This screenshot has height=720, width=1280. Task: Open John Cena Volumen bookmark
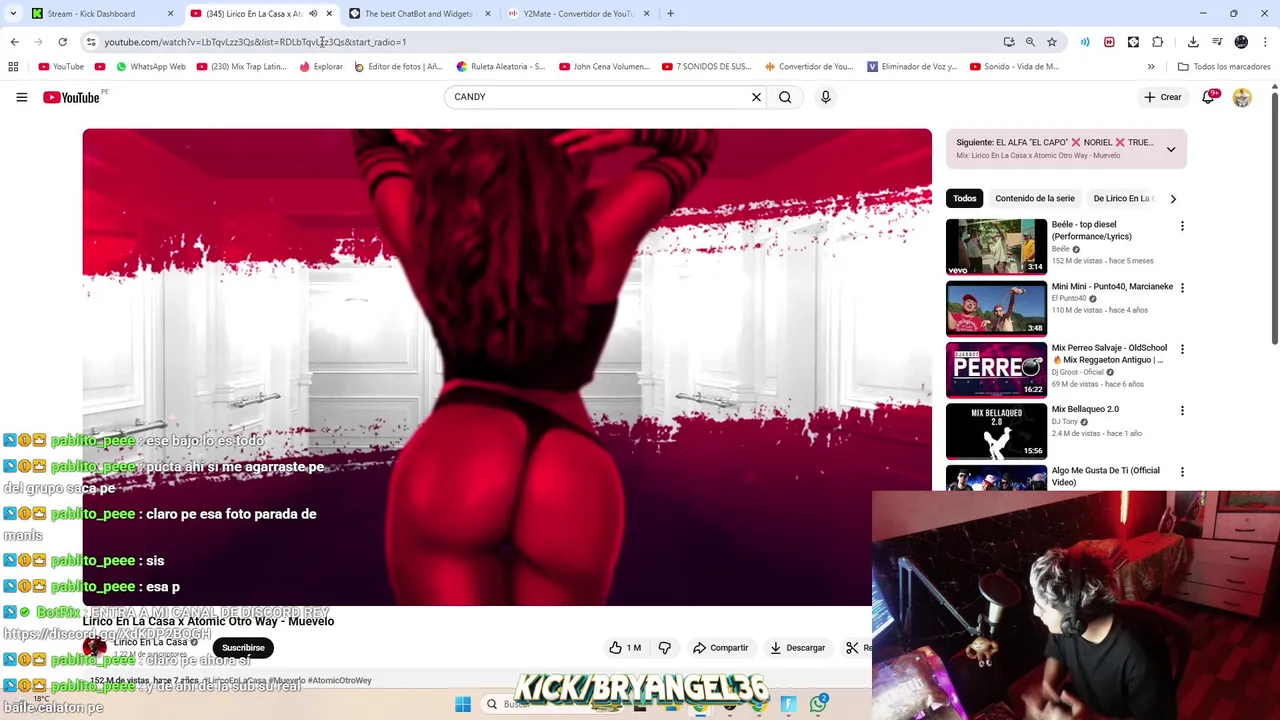pos(604,67)
